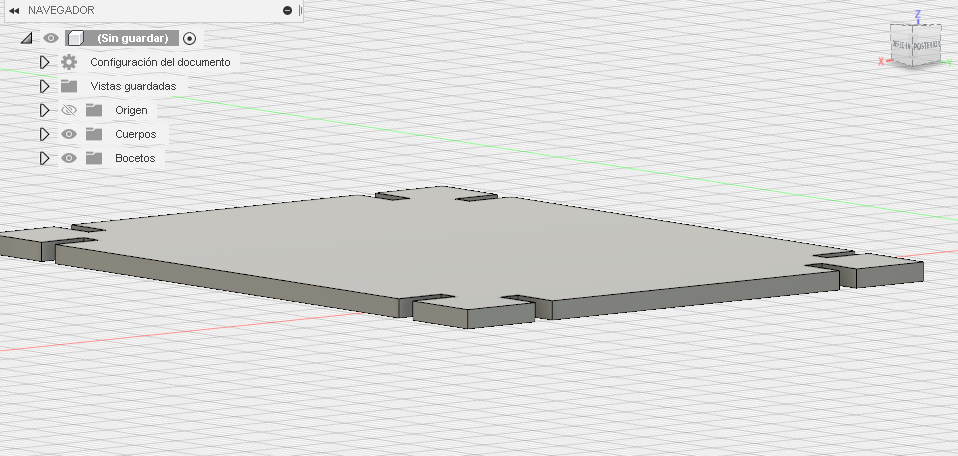This screenshot has width=958, height=456.
Task: Select Configuración del documento text
Action: coord(161,62)
